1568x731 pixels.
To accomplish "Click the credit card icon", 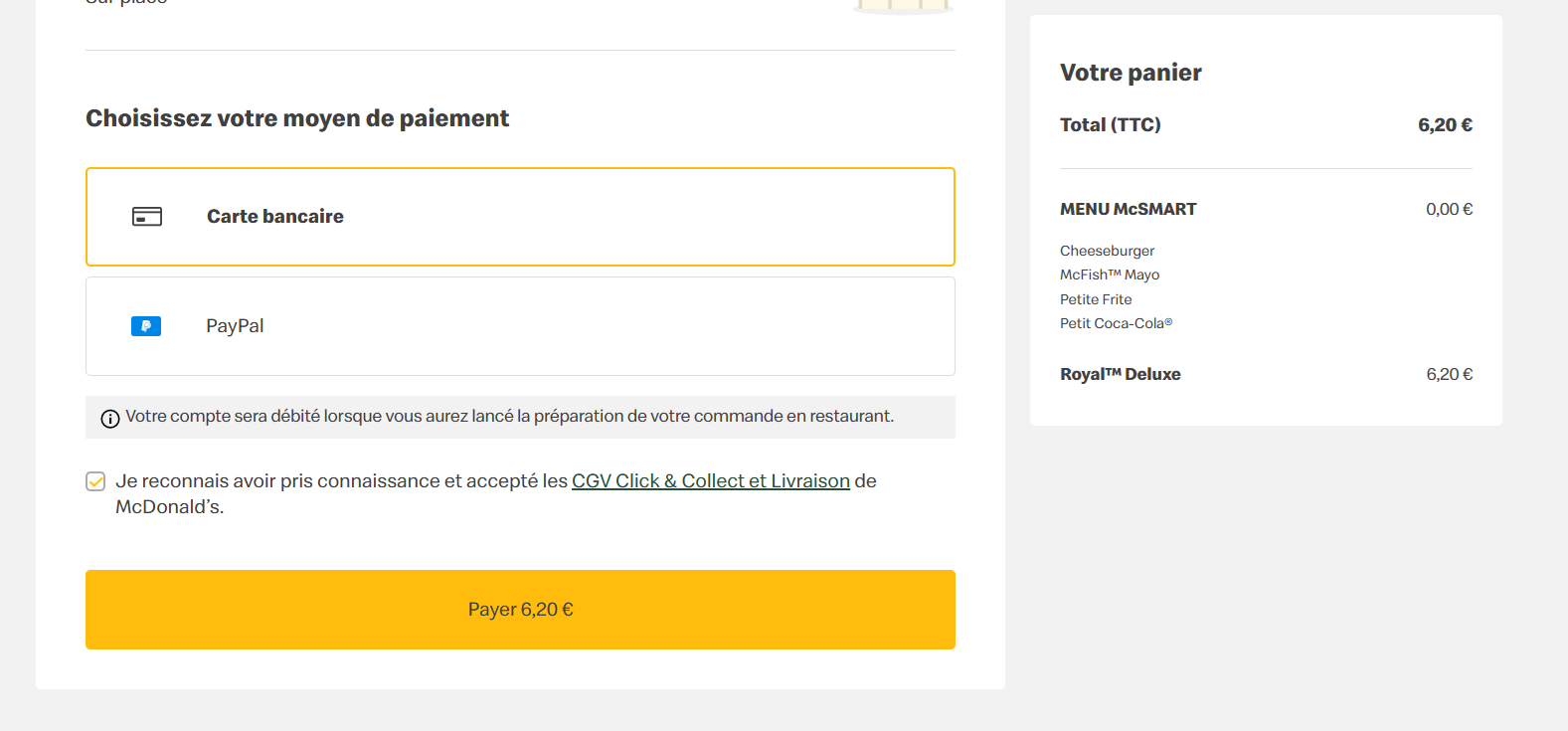I will (147, 217).
